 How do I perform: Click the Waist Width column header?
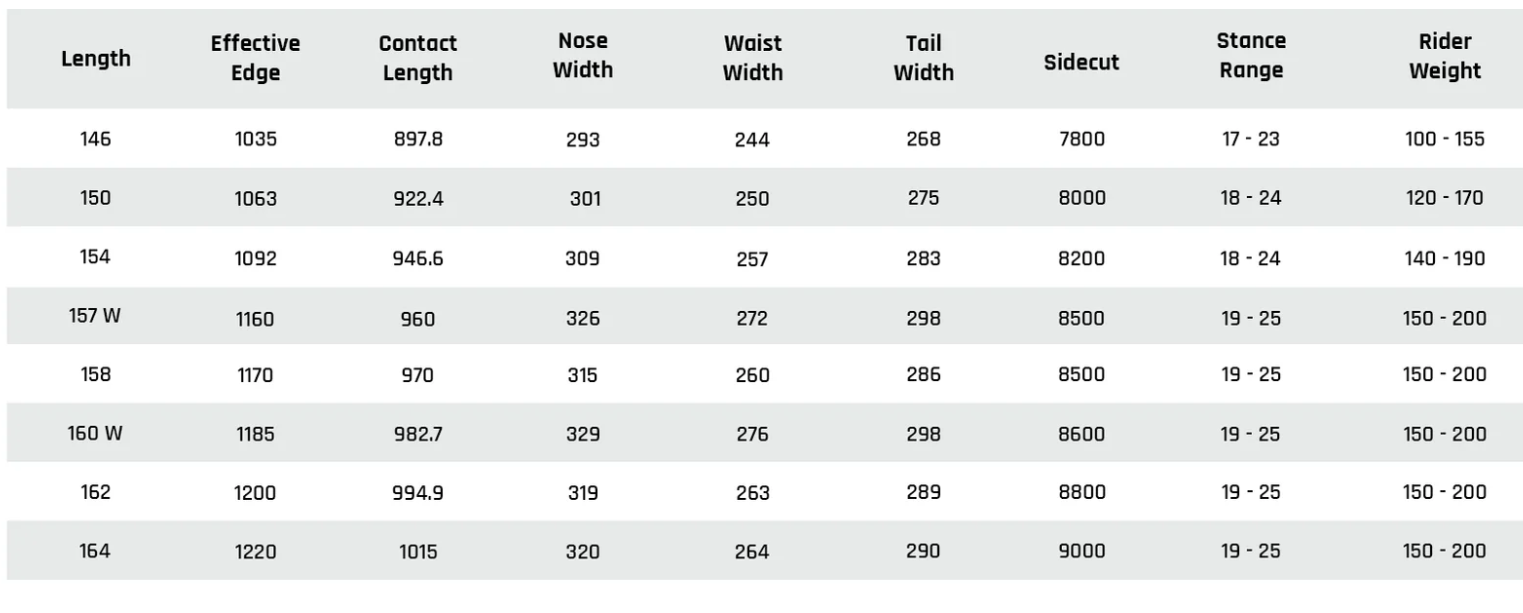pyautogui.click(x=752, y=59)
